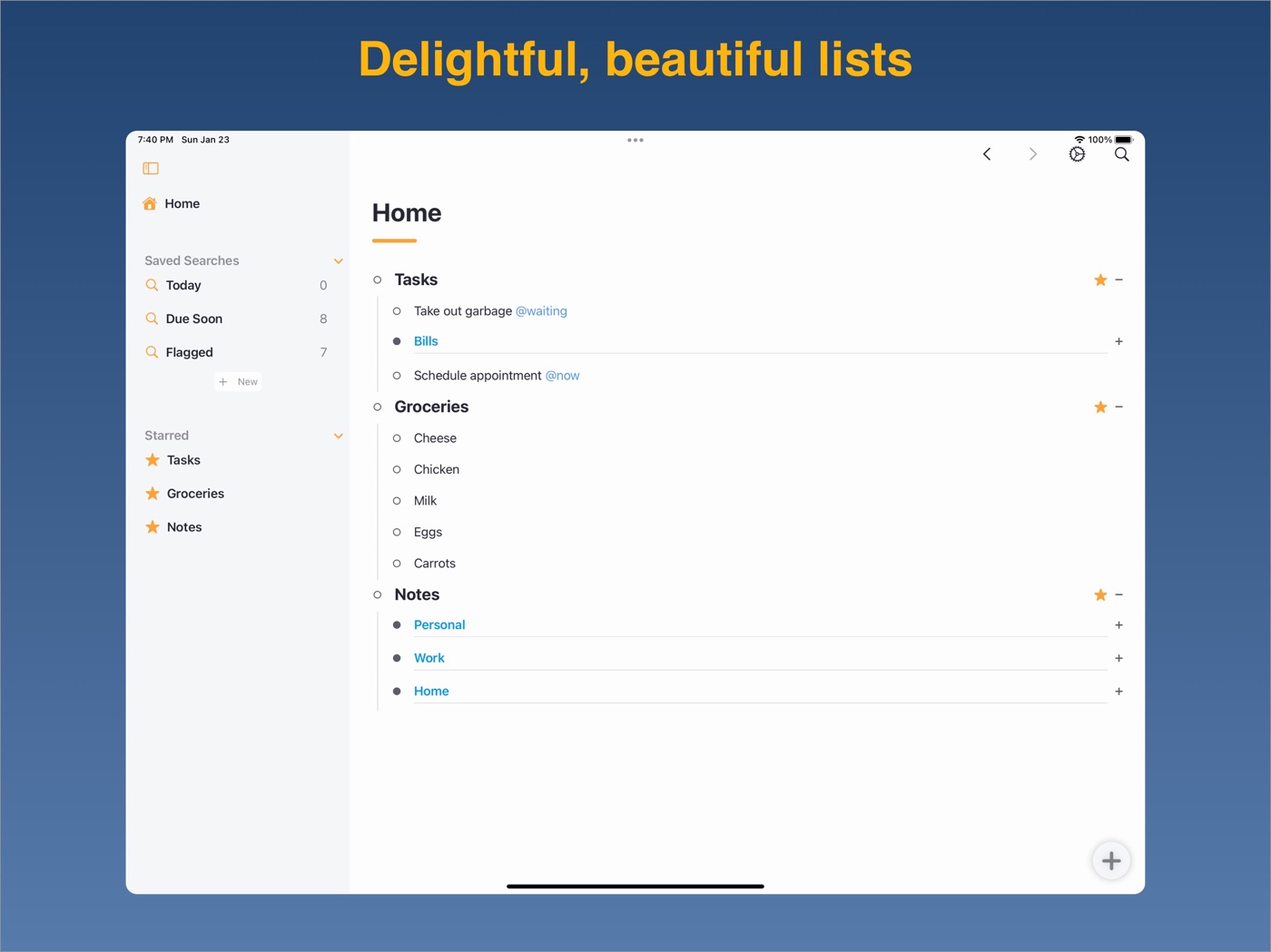Click the @waiting tag
Image resolution: width=1271 pixels, height=952 pixels.
[541, 311]
